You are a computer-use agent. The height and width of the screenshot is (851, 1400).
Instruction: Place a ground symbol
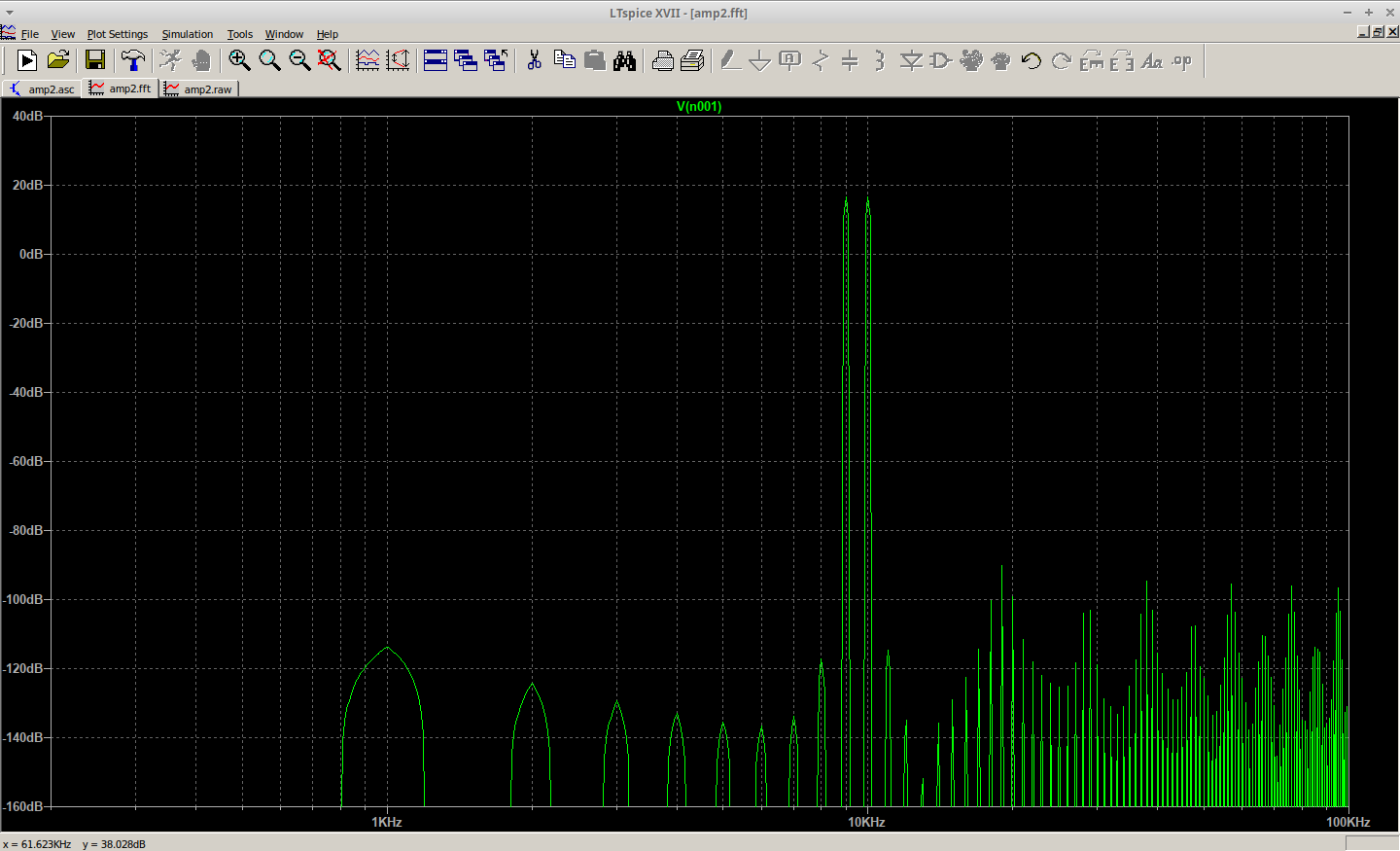[760, 60]
